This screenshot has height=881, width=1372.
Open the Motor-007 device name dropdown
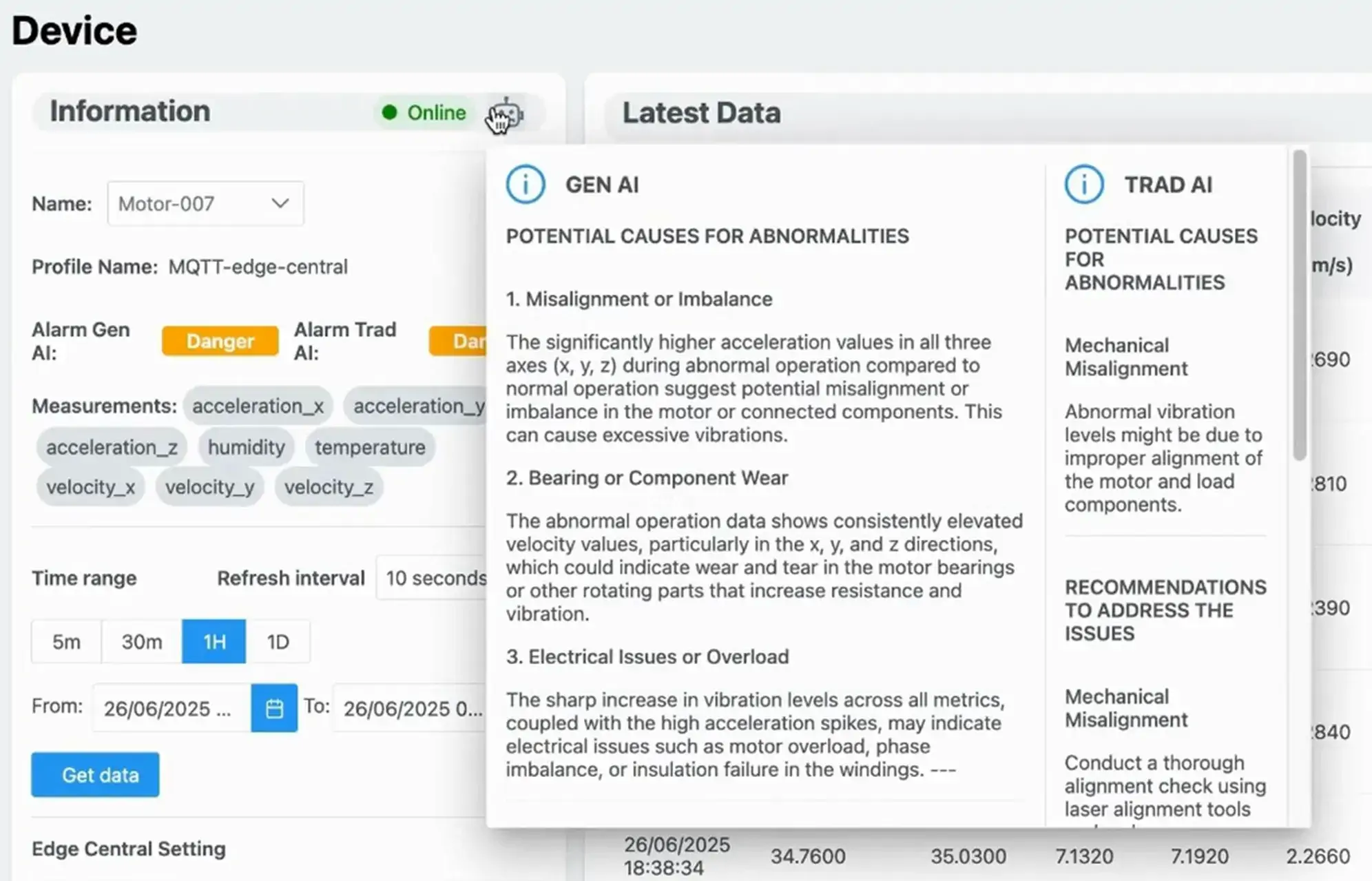[205, 204]
